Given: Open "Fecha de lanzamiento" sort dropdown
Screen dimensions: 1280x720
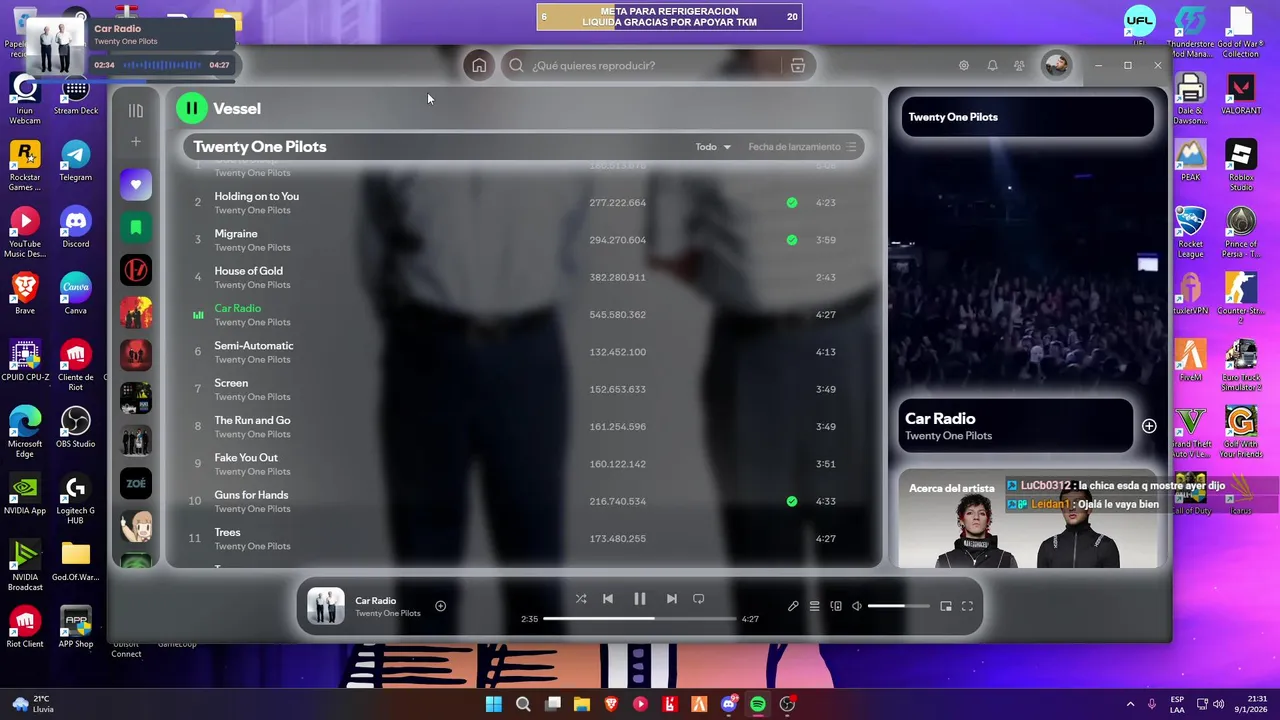Looking at the screenshot, I should (802, 147).
